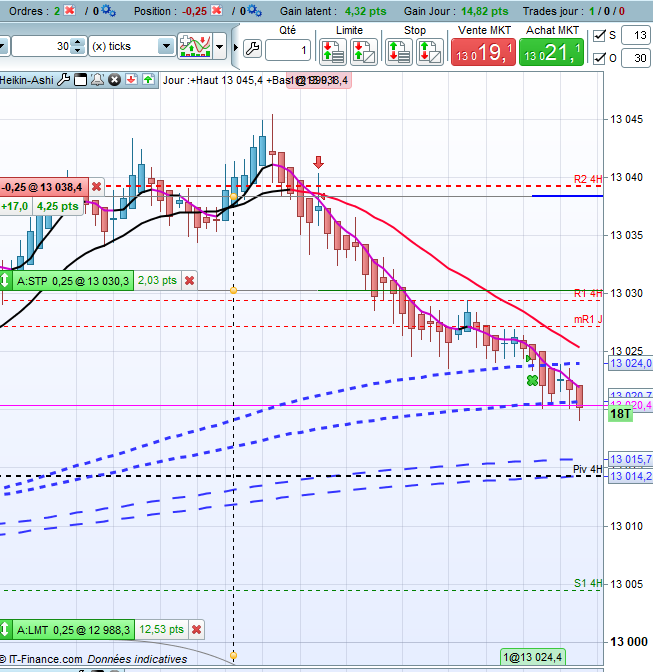The image size is (653, 672).
Task: Click the 18T countdown label on price axis
Action: point(620,414)
